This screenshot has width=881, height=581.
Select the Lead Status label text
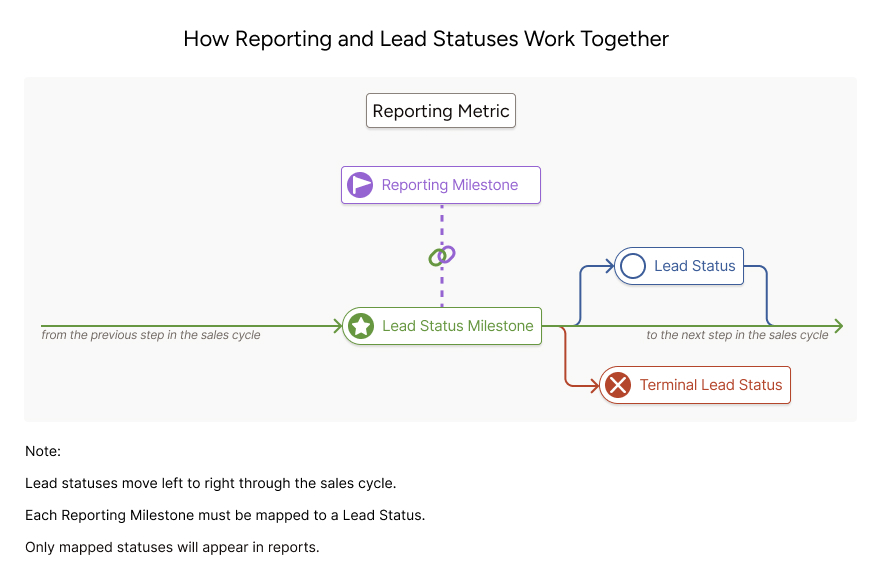pyautogui.click(x=694, y=266)
